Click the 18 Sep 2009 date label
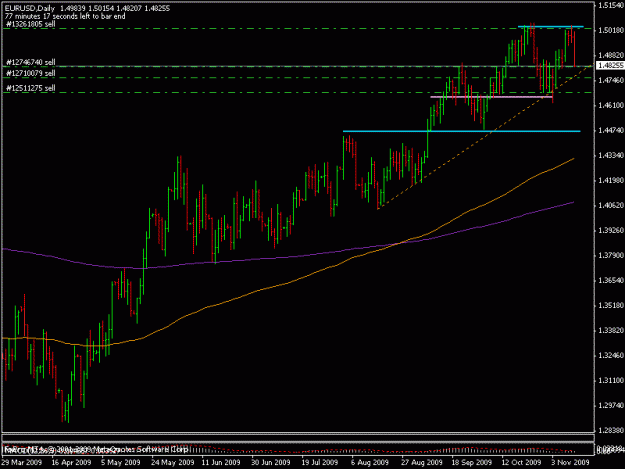Viewport: 625px width, 469px height. (x=472, y=462)
